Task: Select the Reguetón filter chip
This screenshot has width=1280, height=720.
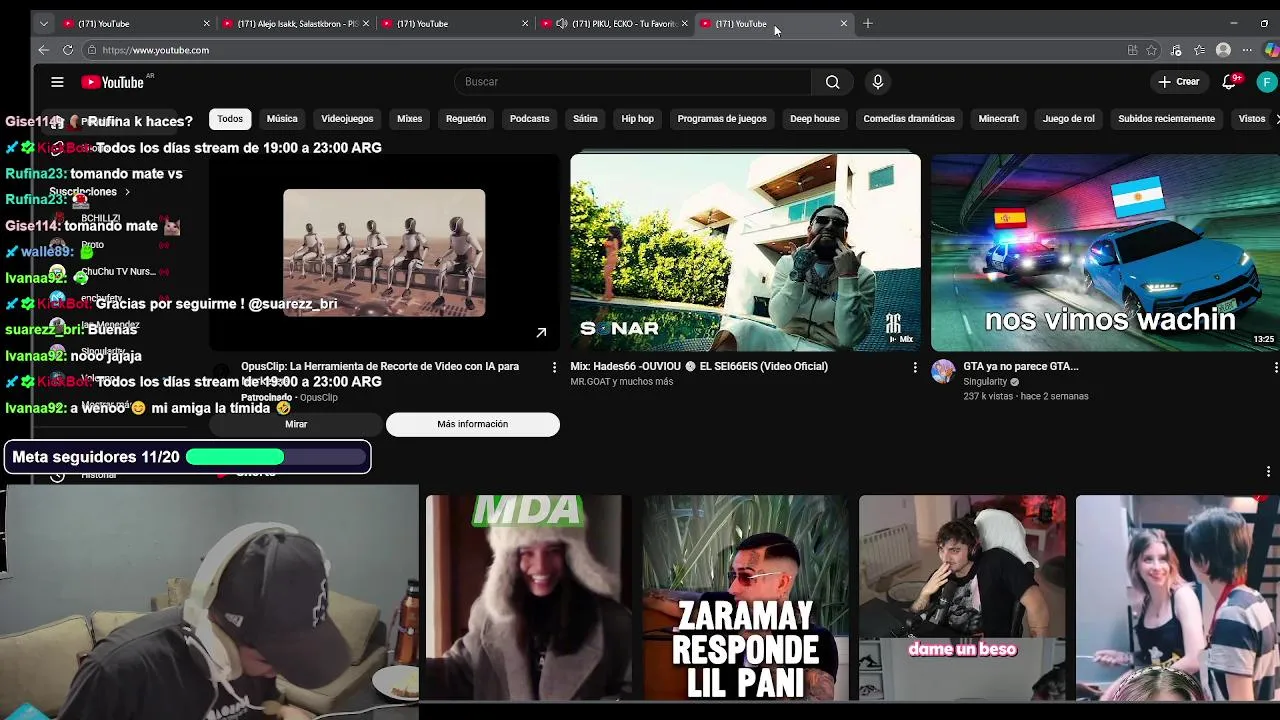Action: tap(466, 119)
